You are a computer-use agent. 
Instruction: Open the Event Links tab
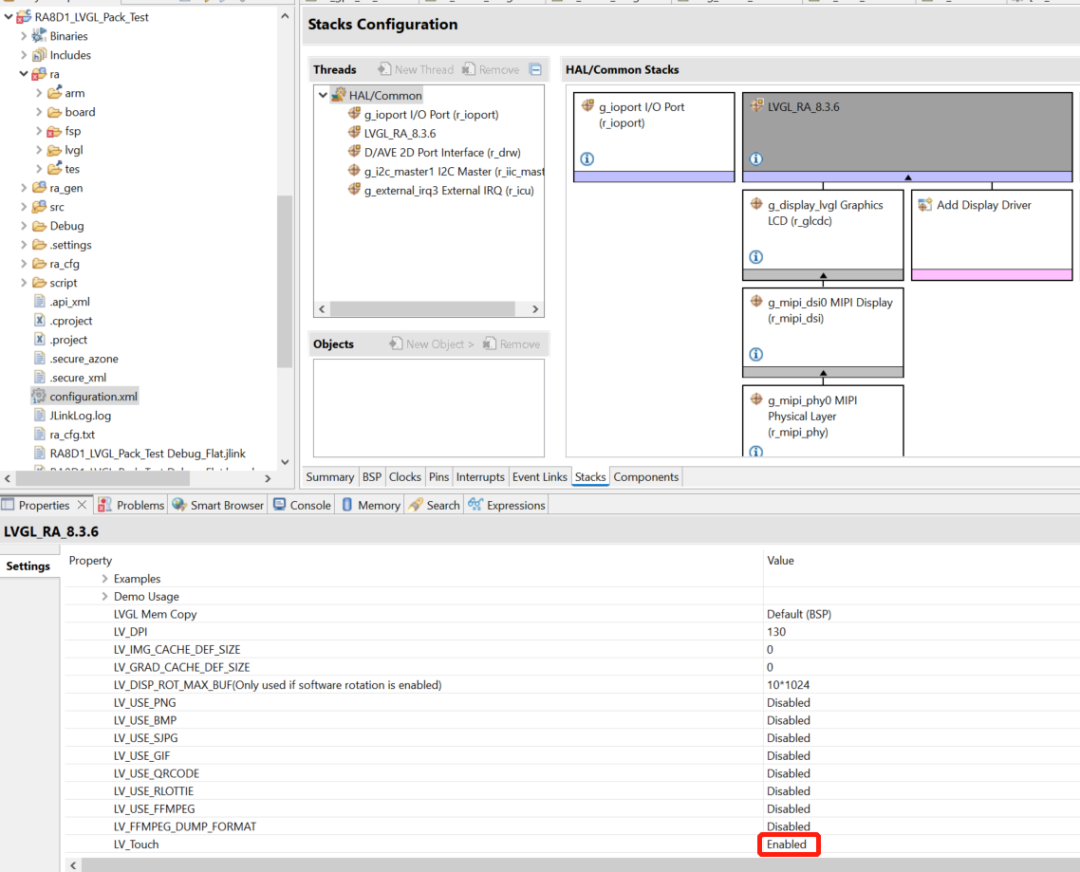click(x=539, y=477)
